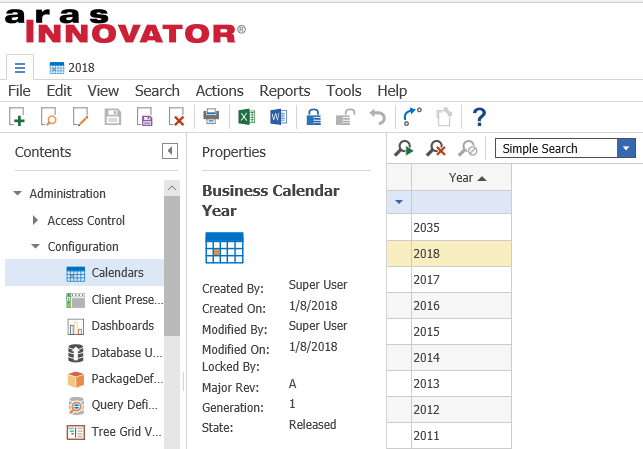Image resolution: width=643 pixels, height=449 pixels.
Task: Collapse the Configuration tree node
Action: (x=36, y=247)
